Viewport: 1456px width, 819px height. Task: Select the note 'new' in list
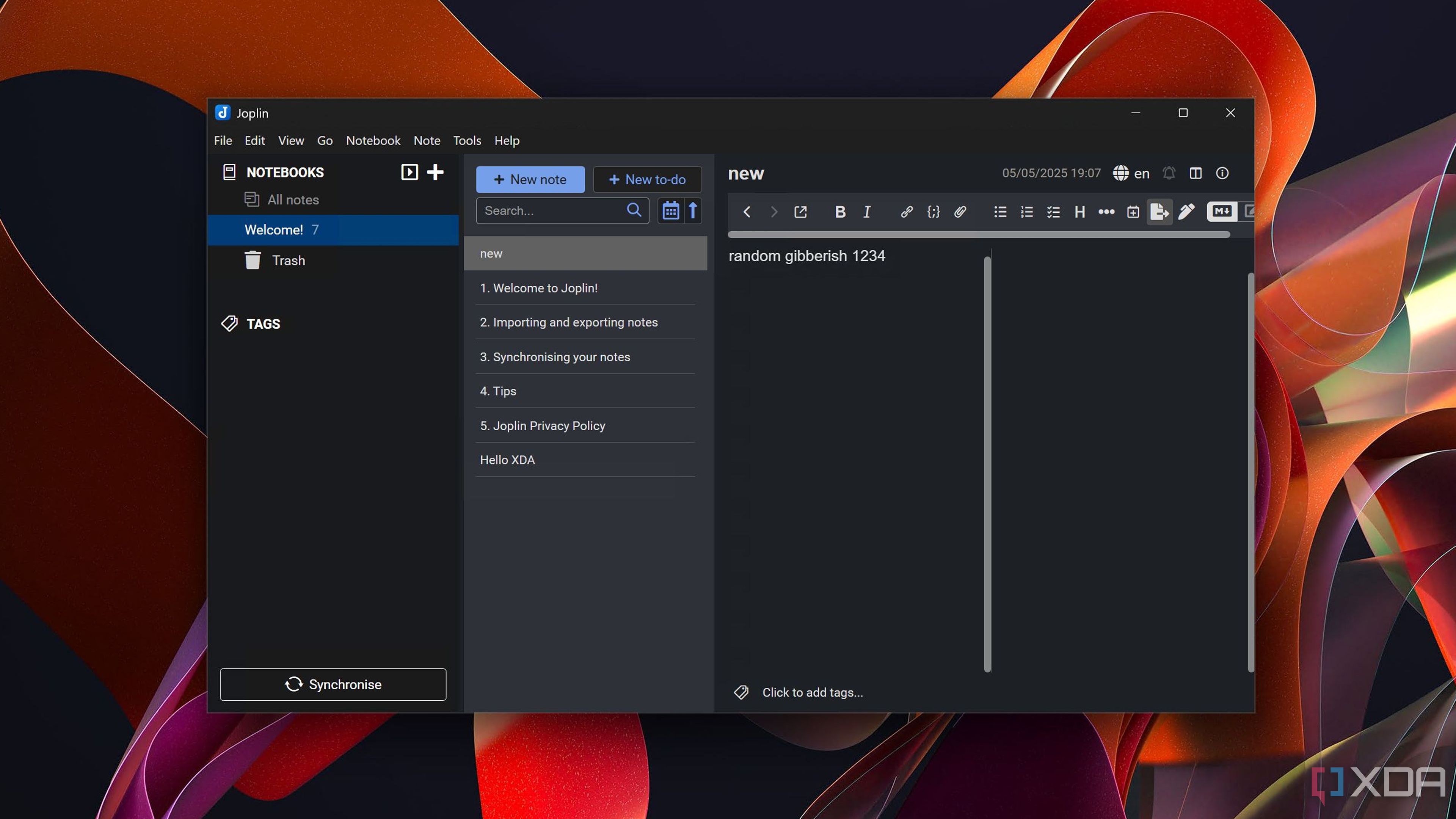(x=585, y=253)
